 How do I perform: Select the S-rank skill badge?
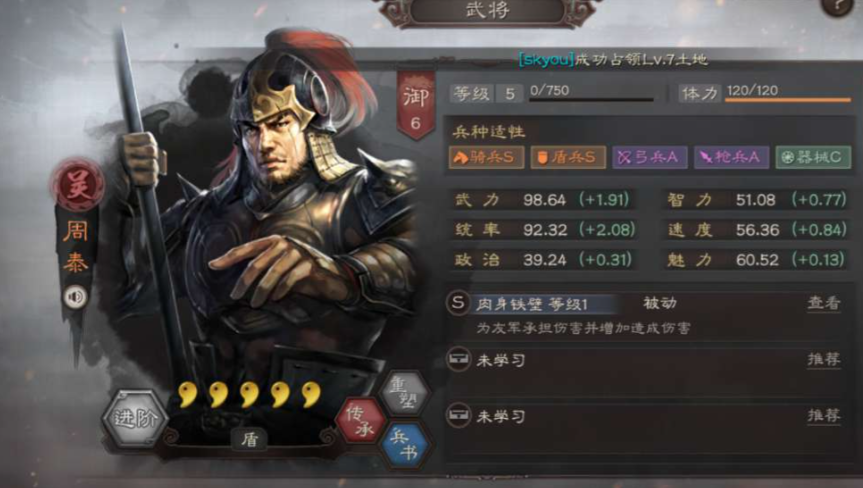458,303
